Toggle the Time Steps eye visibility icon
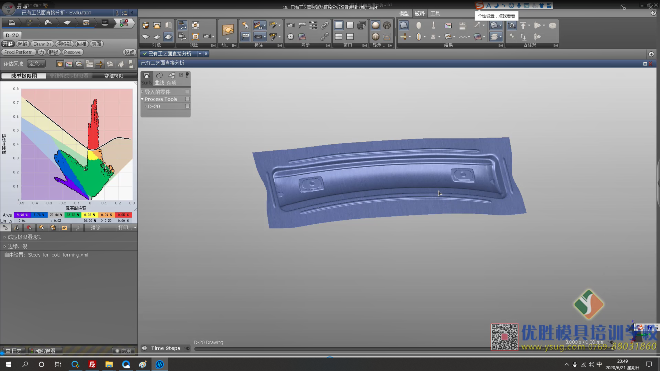The width and height of the screenshot is (660, 371). pos(144,348)
